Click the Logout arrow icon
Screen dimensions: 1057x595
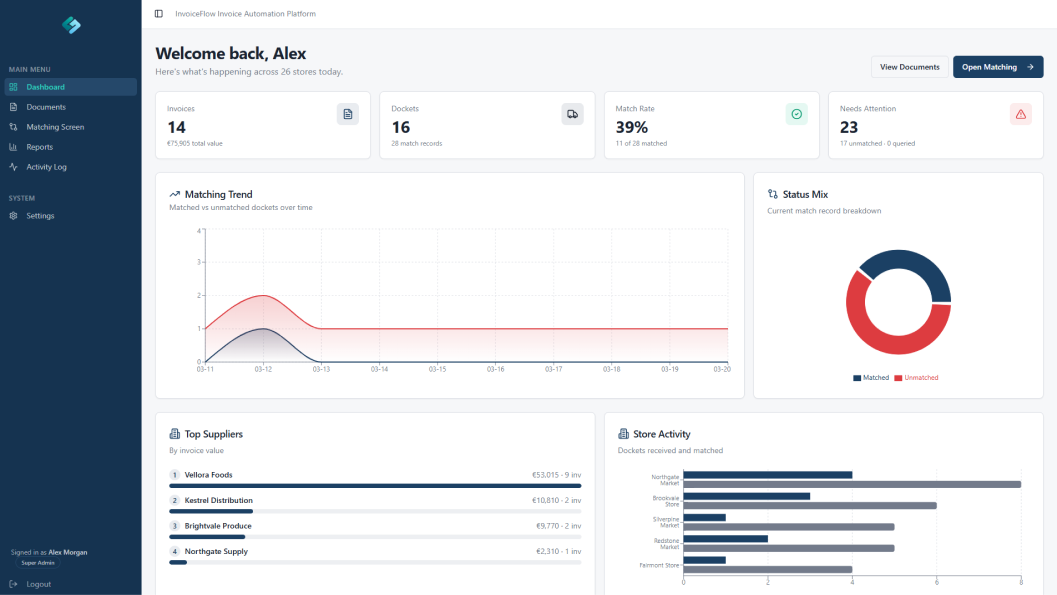(x=13, y=584)
